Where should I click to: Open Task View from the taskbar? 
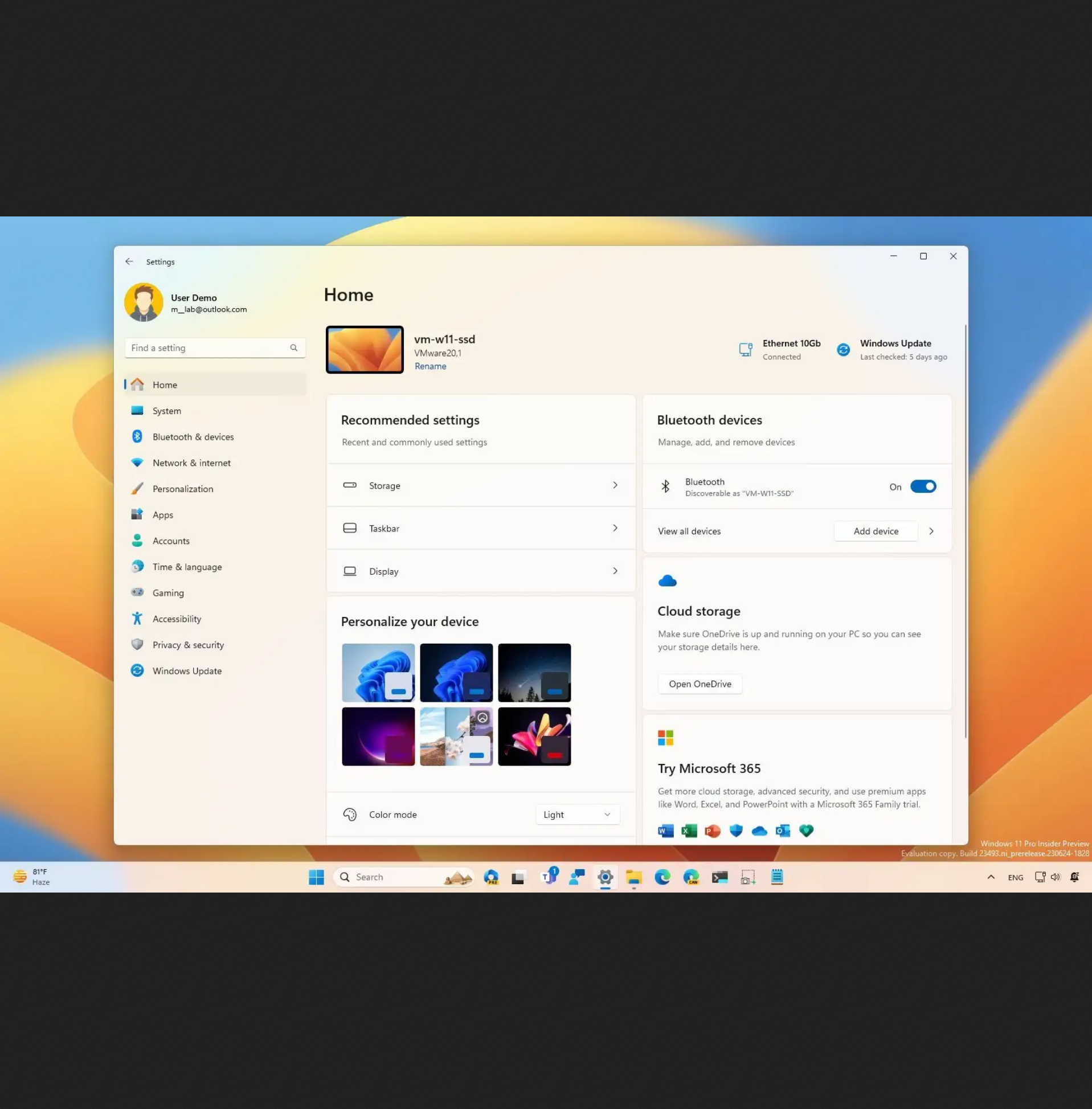click(x=518, y=877)
